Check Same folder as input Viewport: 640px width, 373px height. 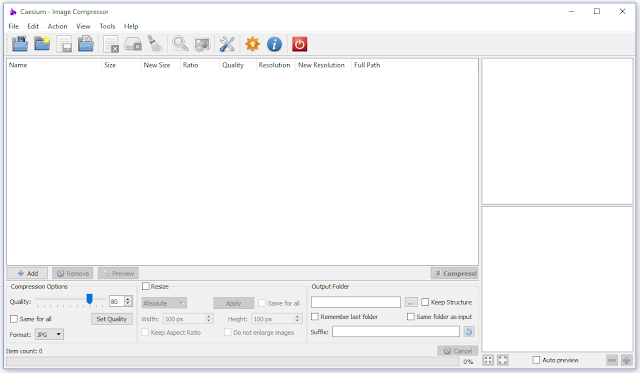point(411,316)
